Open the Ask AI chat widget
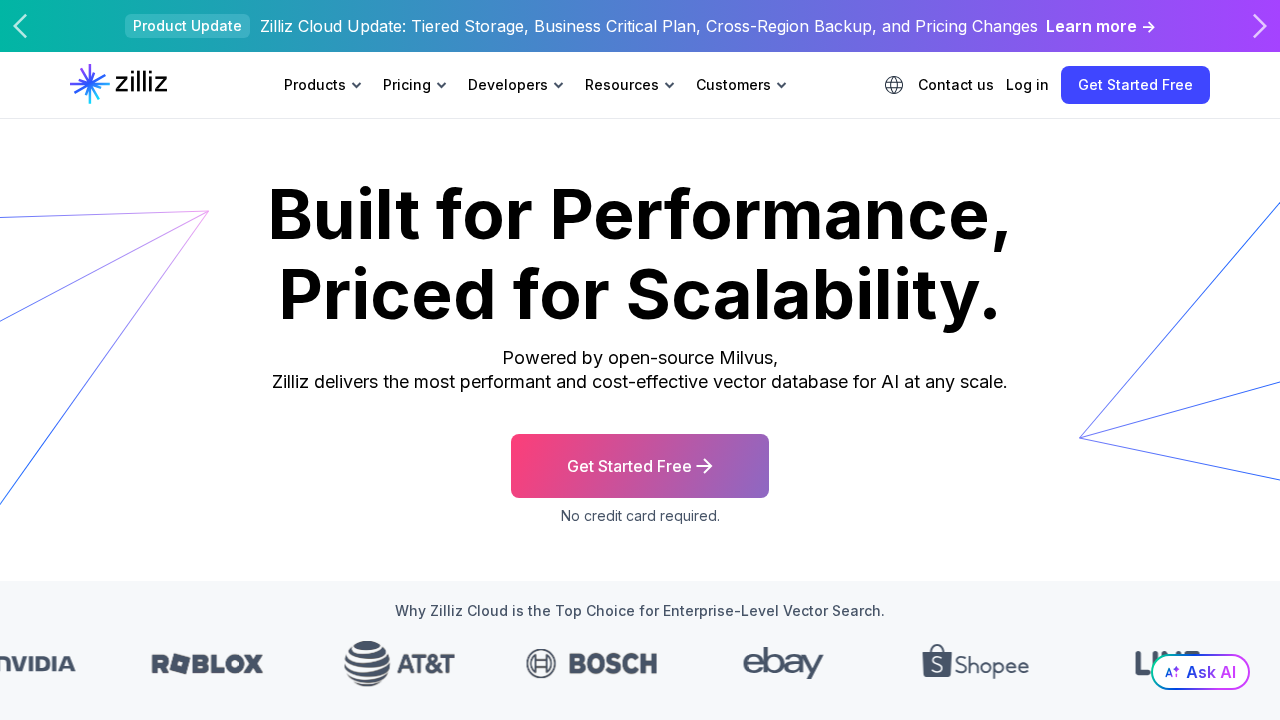 [x=1200, y=672]
